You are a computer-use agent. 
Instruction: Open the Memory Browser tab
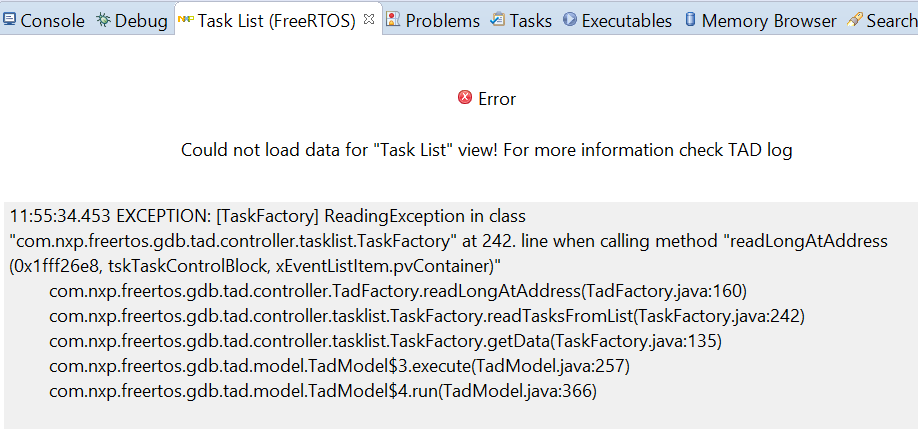pos(769,20)
